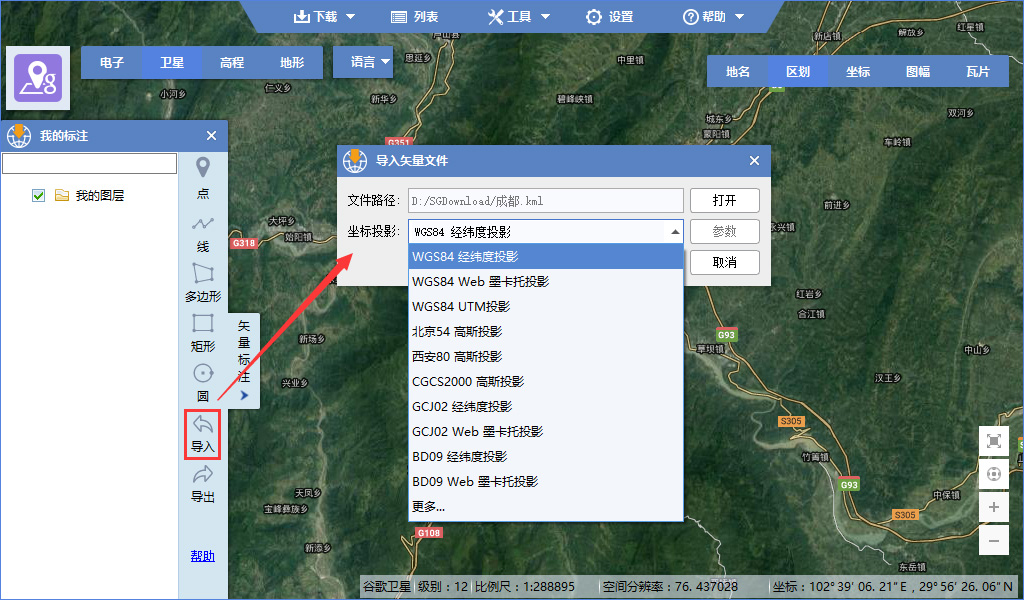Select GCJ02 Web 墨卡托投影 option

[x=546, y=432]
